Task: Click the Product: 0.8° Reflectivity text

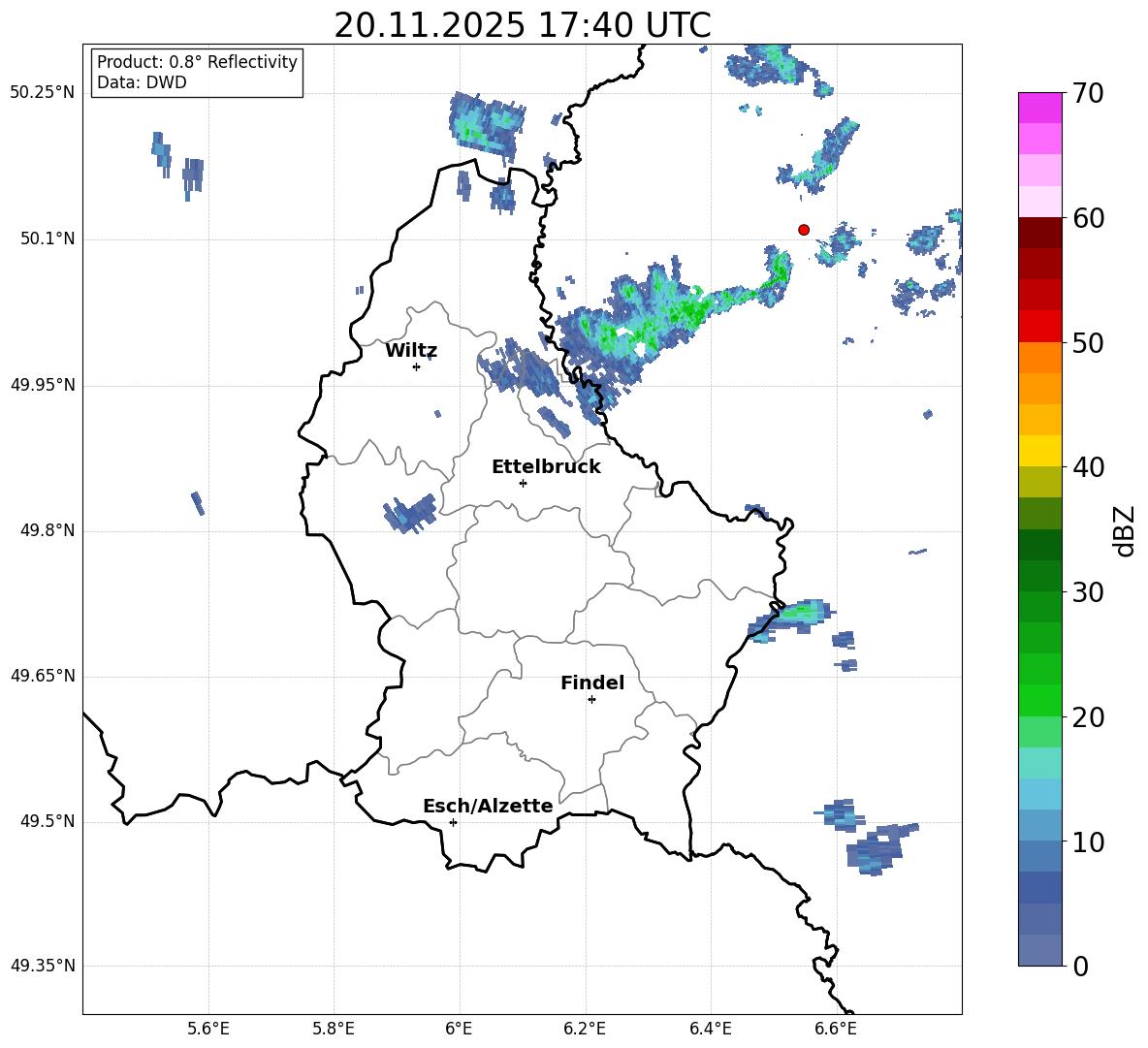Action: pyautogui.click(x=197, y=61)
